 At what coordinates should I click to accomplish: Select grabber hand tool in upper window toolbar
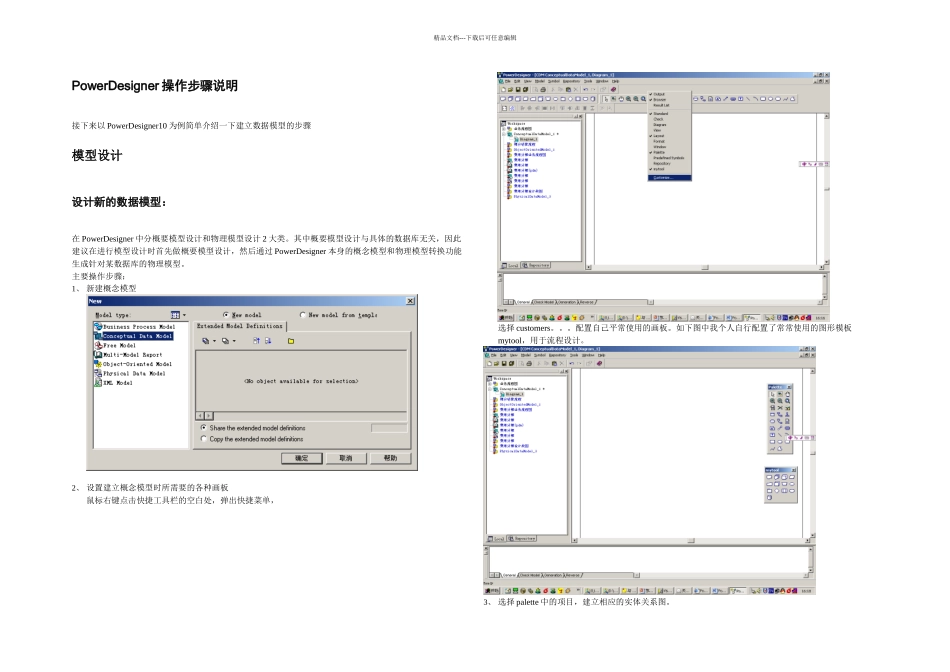pos(621,99)
